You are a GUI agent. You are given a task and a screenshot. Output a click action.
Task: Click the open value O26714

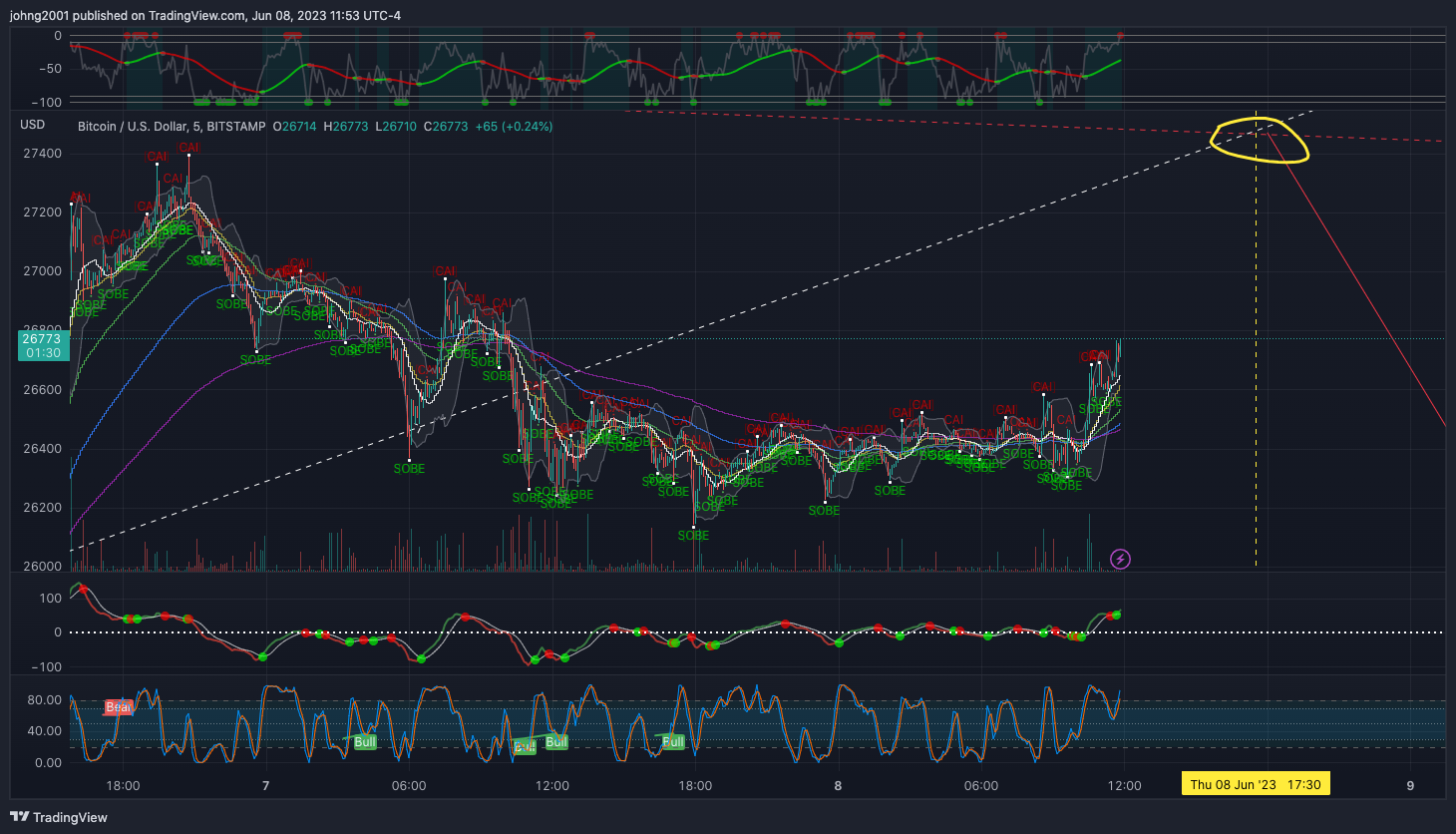[295, 127]
